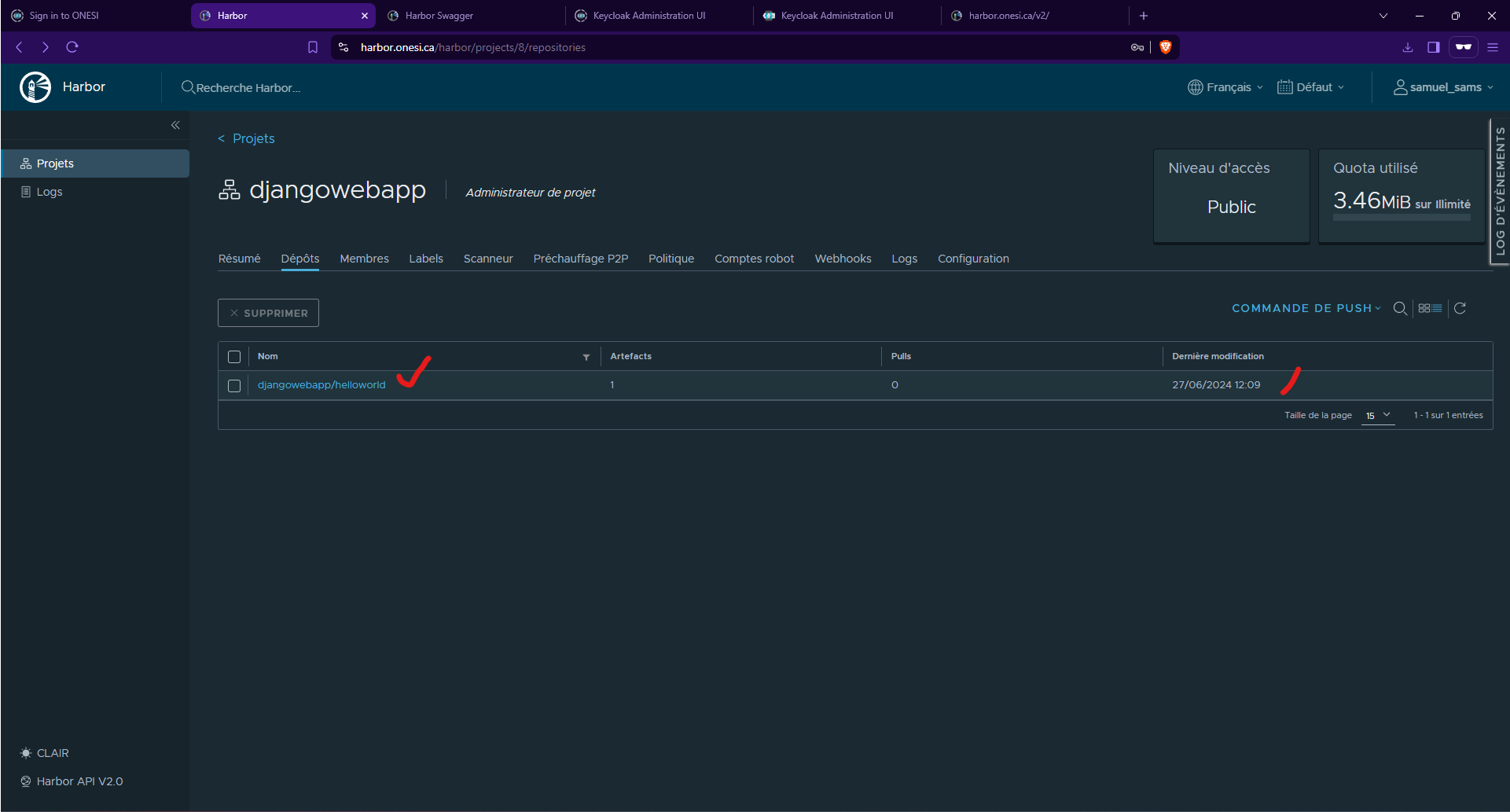
Task: Open djangowebapp/helloworld repository link
Action: coord(321,385)
